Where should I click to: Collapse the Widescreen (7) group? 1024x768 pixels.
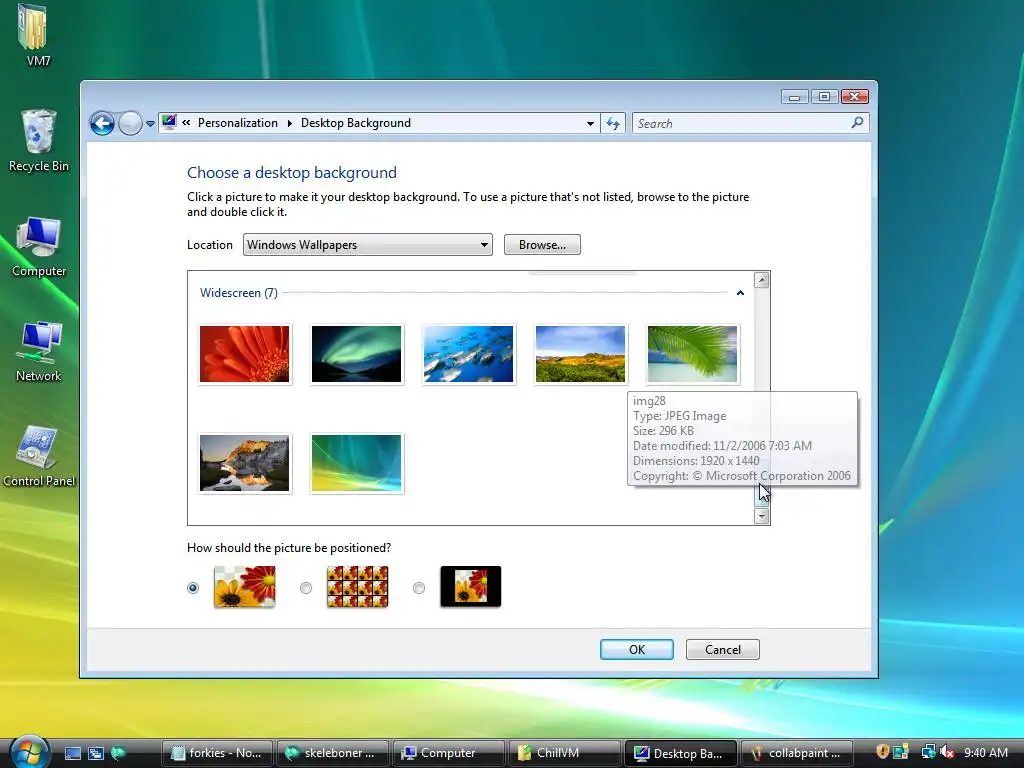740,293
